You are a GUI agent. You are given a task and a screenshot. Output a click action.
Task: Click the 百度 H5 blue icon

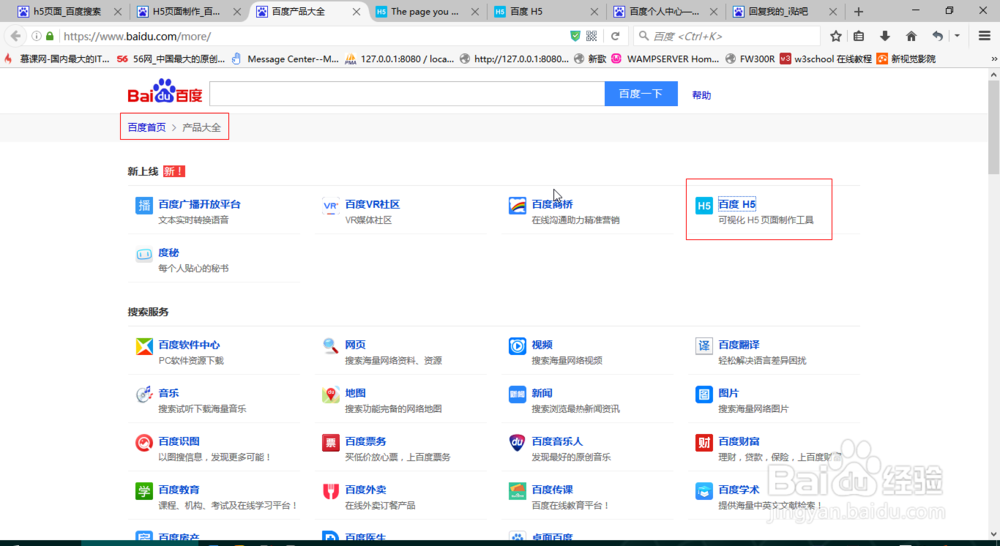(703, 205)
